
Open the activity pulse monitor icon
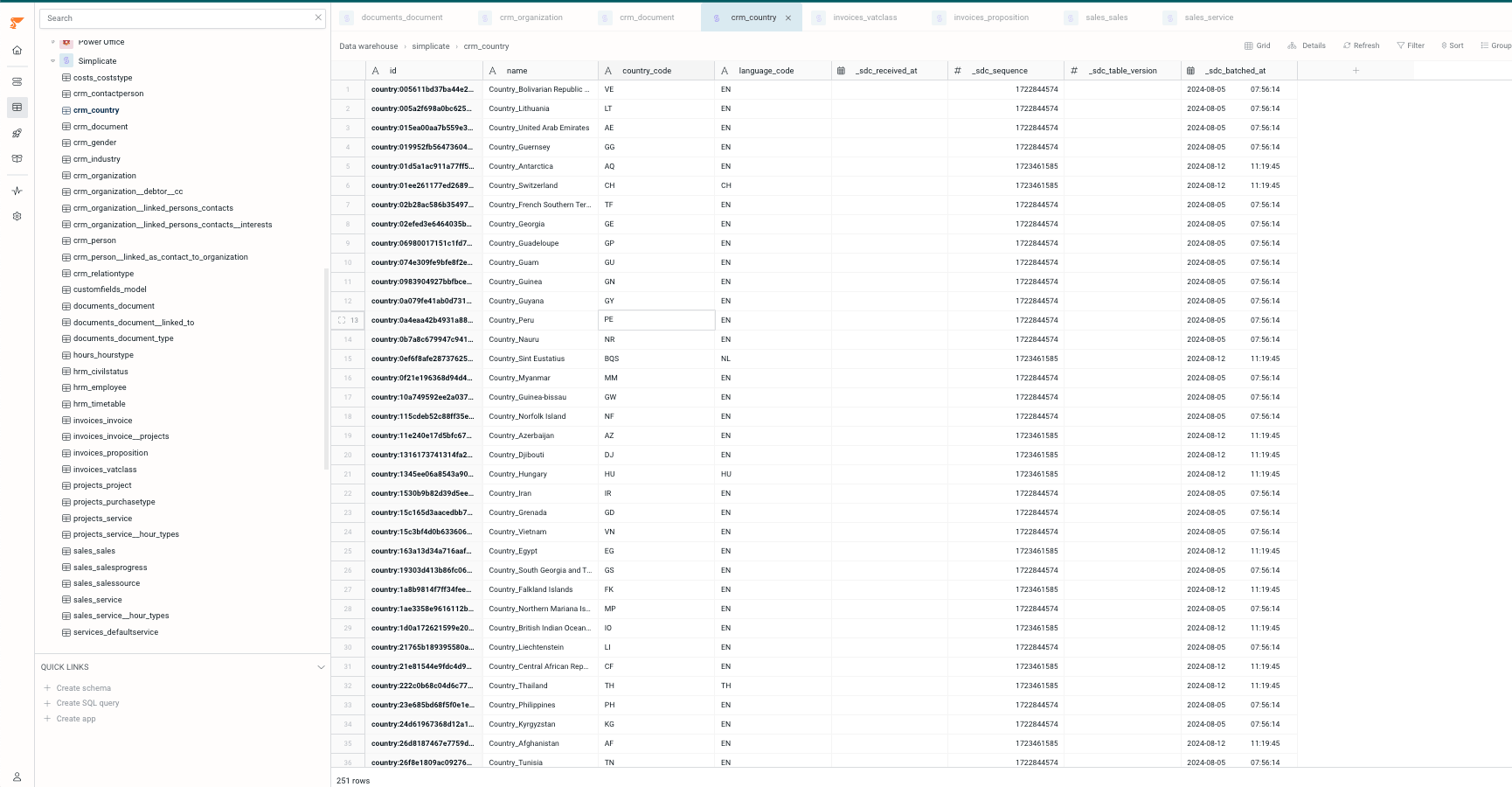pos(17,191)
